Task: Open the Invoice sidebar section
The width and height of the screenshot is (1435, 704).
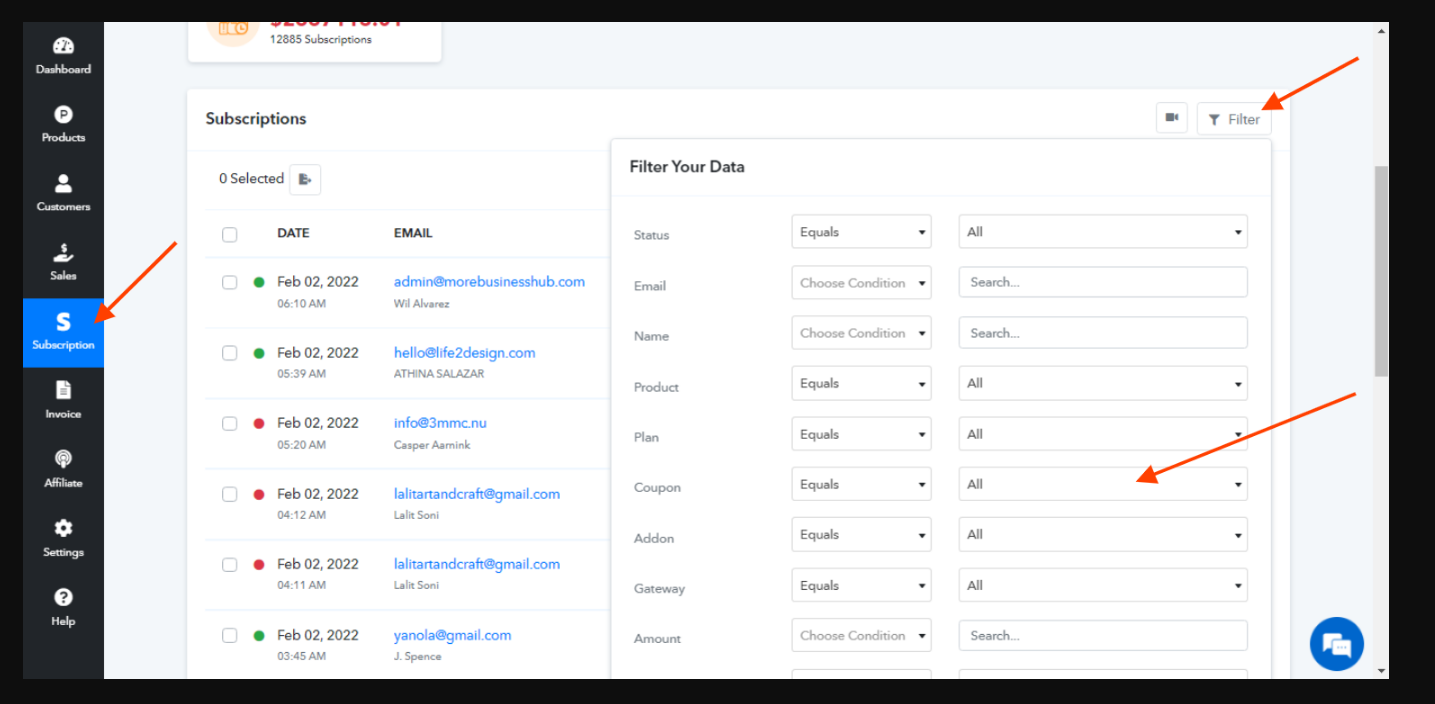Action: [x=63, y=401]
